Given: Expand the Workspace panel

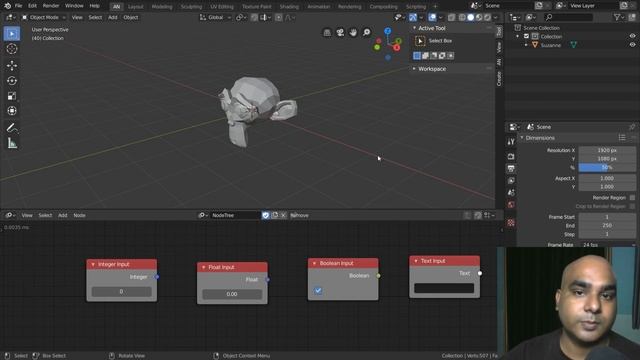Looking at the screenshot, I should tap(414, 69).
